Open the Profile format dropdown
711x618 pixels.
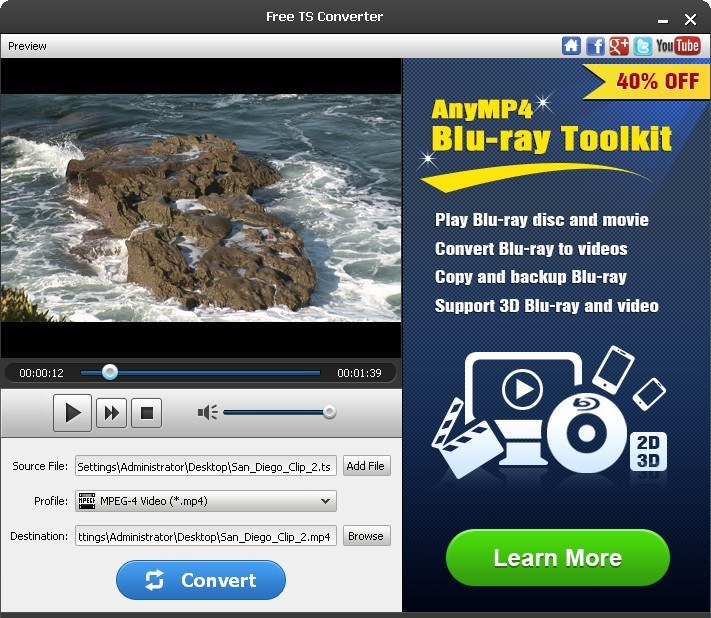(x=206, y=501)
